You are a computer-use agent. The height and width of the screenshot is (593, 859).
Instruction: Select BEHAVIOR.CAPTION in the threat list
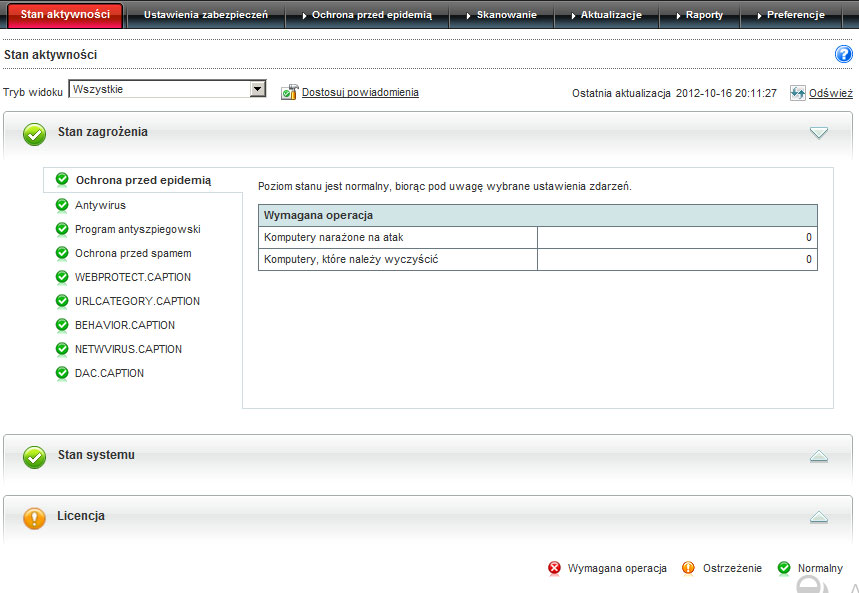[x=125, y=325]
